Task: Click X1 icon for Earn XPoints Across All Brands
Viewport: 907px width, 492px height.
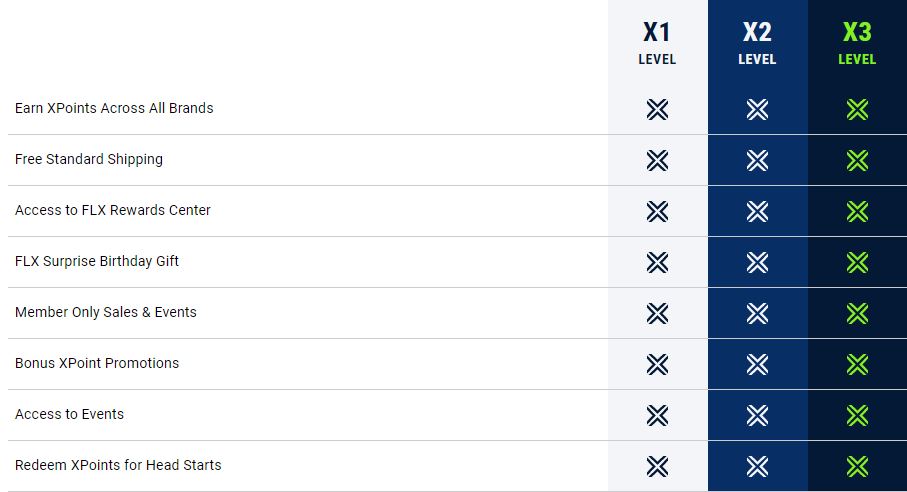Action: pos(657,109)
